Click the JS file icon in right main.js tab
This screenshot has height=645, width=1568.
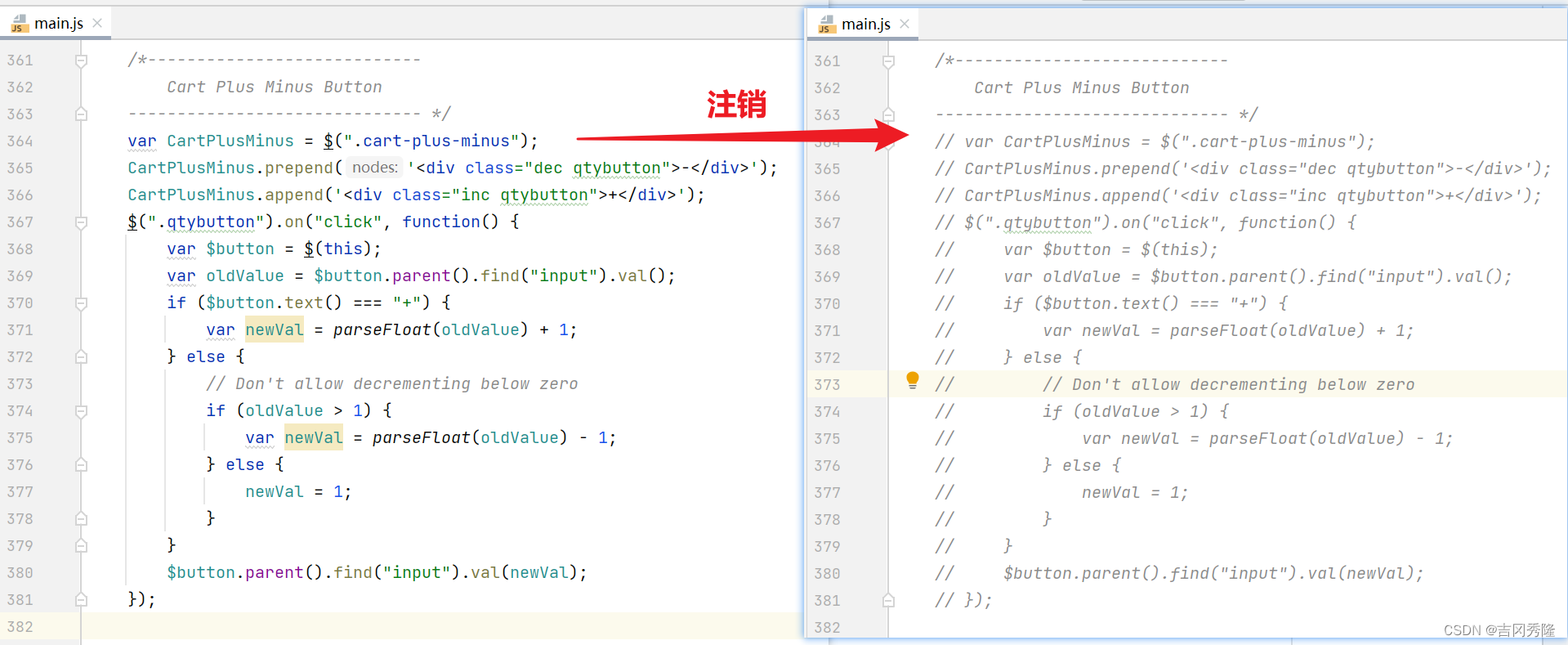[827, 25]
